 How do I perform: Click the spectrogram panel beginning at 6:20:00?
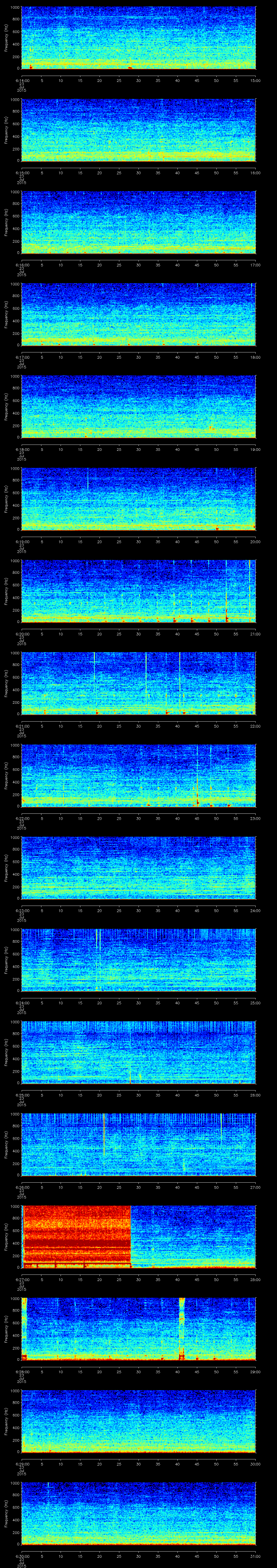pyautogui.click(x=138, y=591)
